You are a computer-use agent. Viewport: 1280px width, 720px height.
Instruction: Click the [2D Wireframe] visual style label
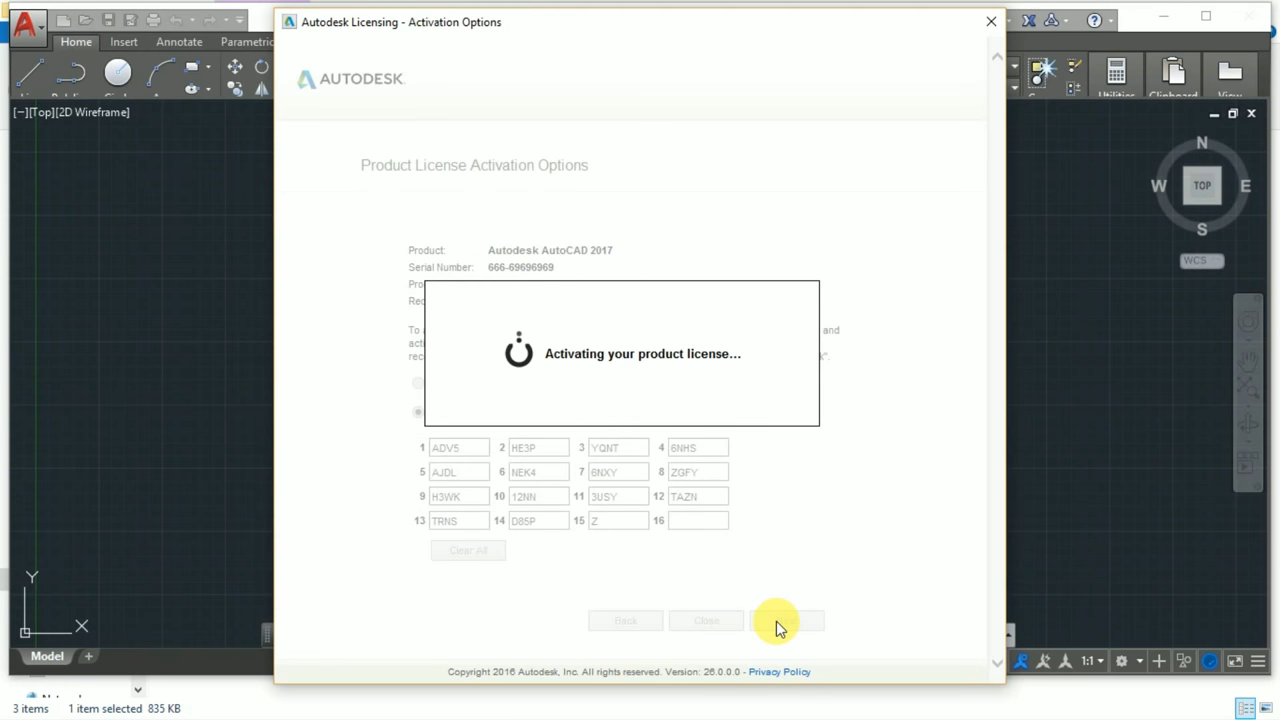[92, 112]
